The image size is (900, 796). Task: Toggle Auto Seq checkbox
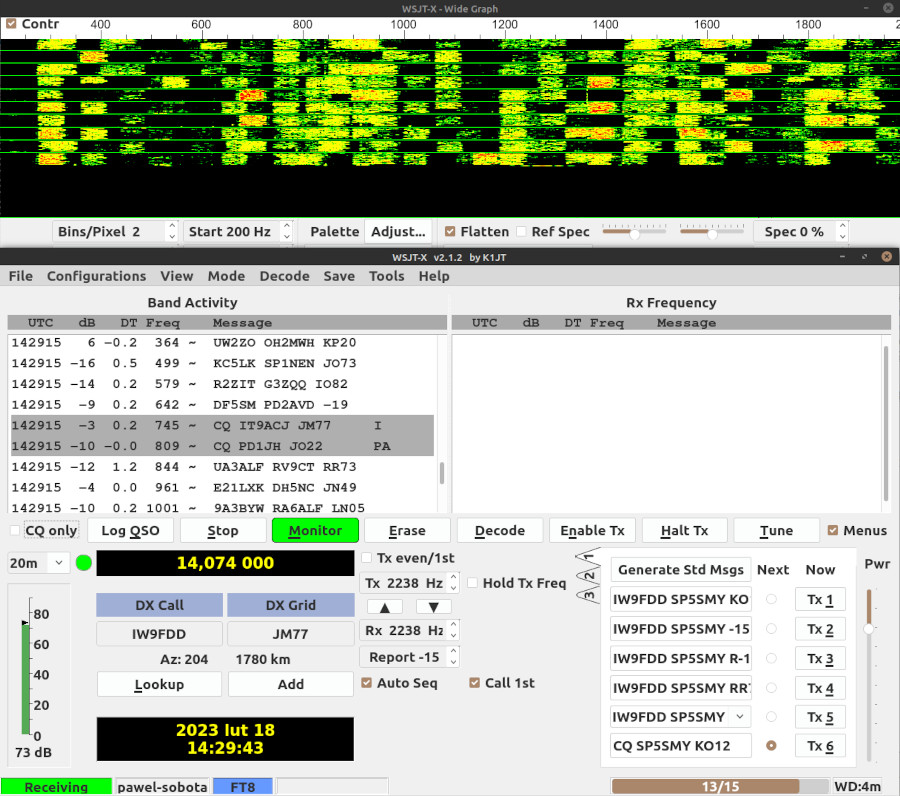pos(367,683)
